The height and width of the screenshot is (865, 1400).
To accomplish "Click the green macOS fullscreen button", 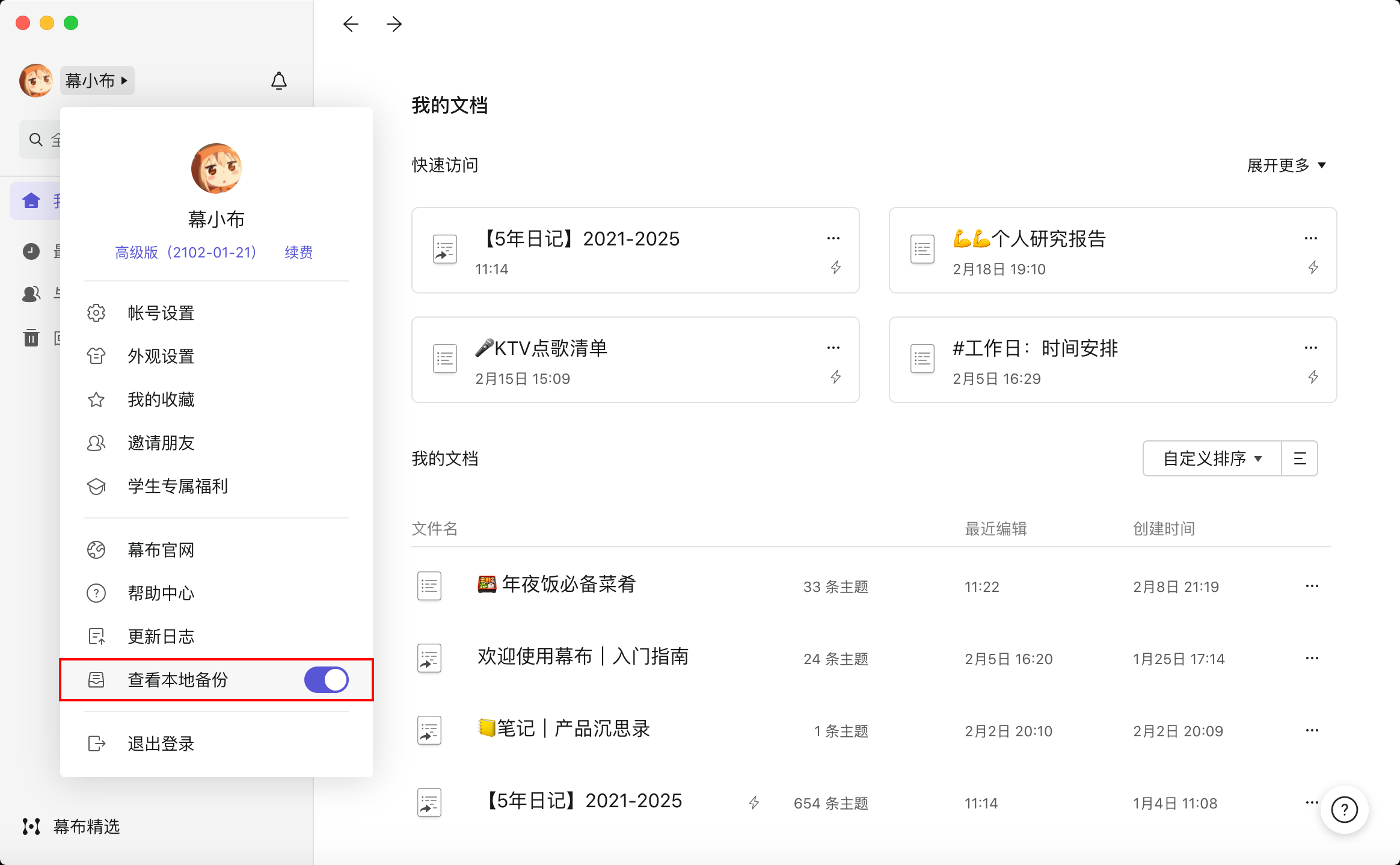I will click(x=71, y=23).
